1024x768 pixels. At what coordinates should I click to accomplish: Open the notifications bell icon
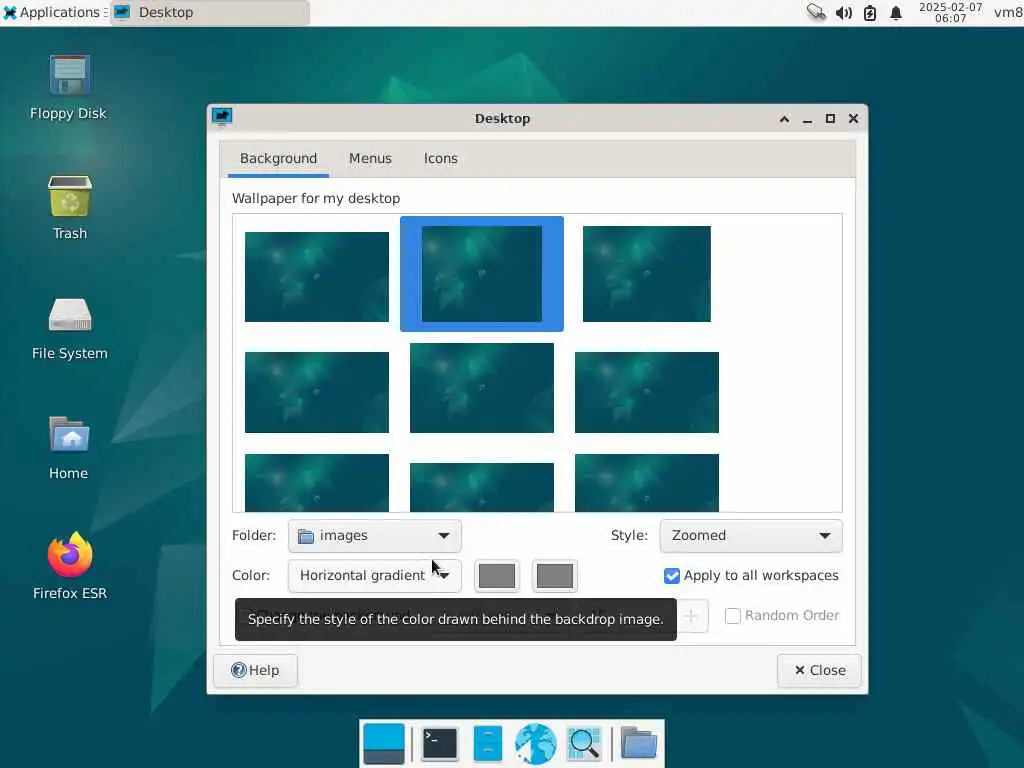896,13
